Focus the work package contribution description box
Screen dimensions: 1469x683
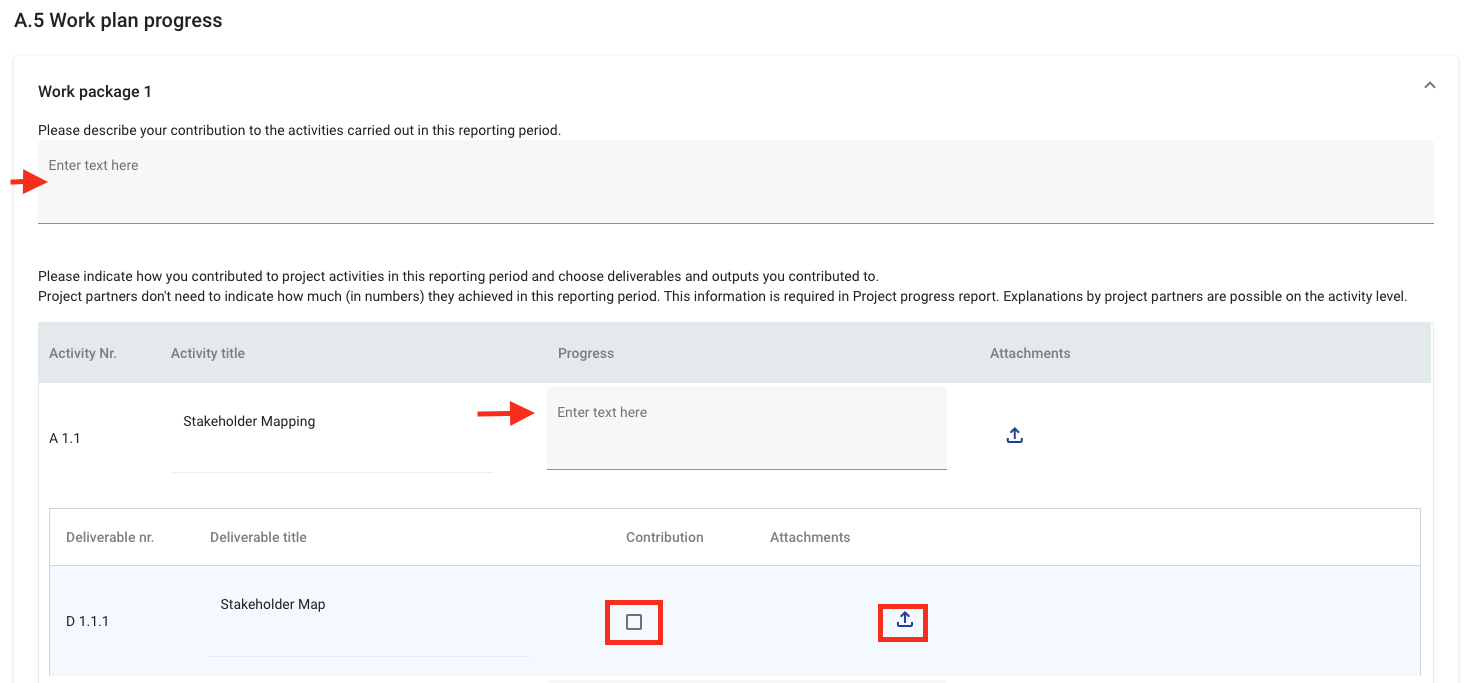[735, 182]
